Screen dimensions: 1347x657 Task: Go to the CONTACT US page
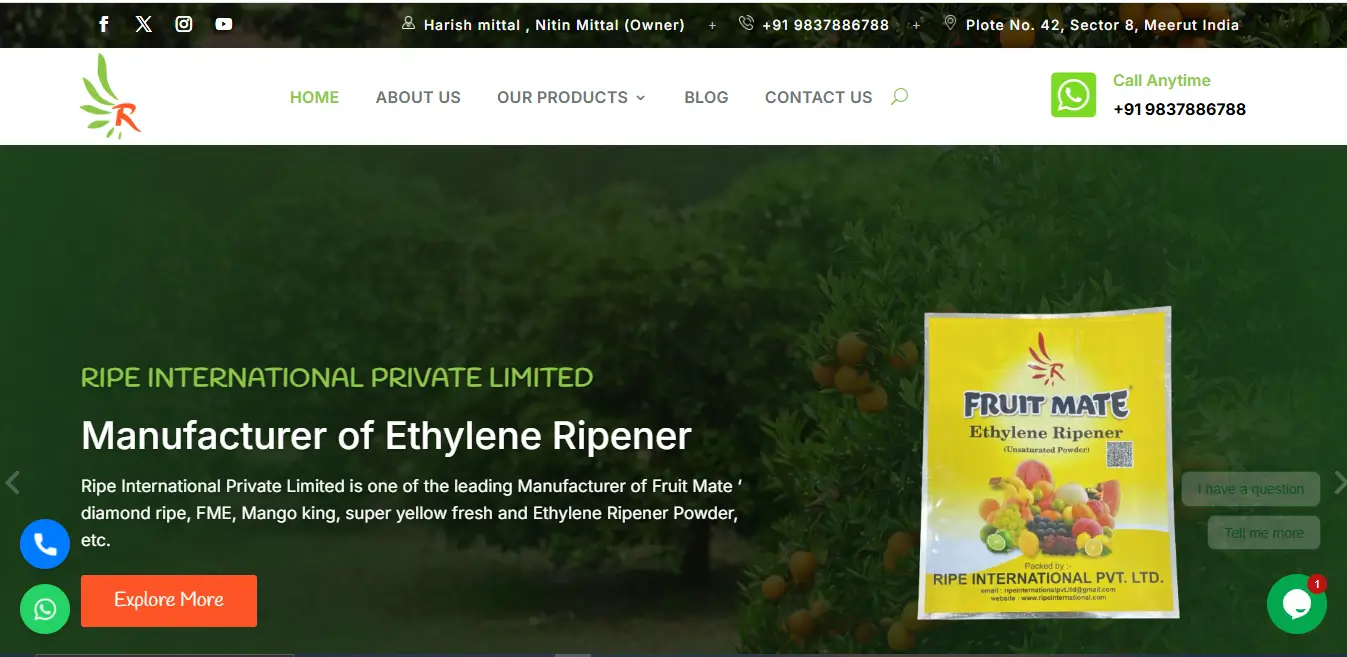[x=818, y=97]
